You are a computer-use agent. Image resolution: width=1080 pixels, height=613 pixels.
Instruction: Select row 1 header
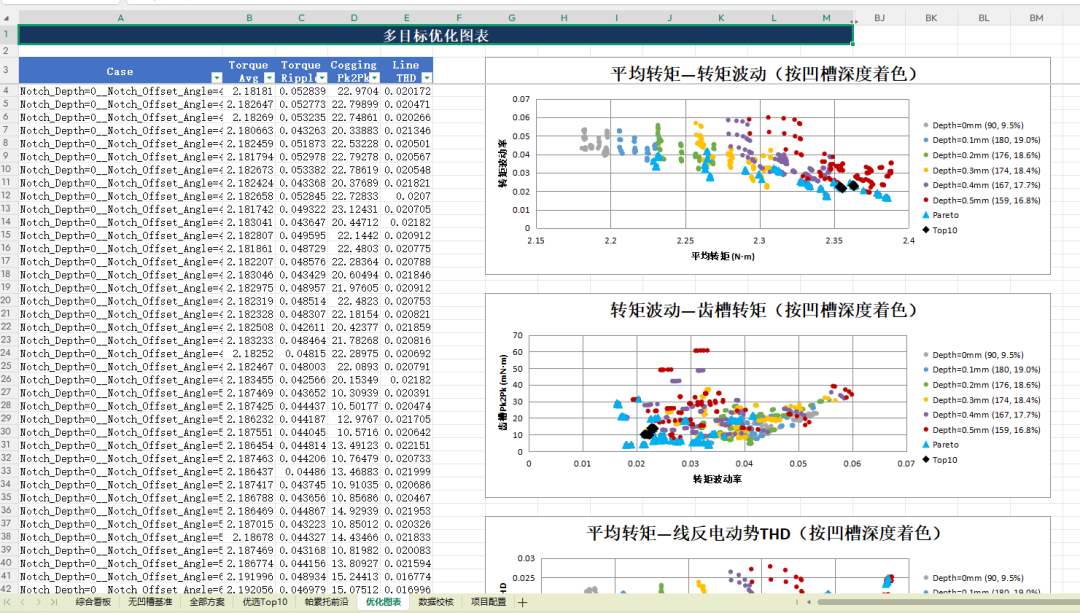(x=7, y=34)
